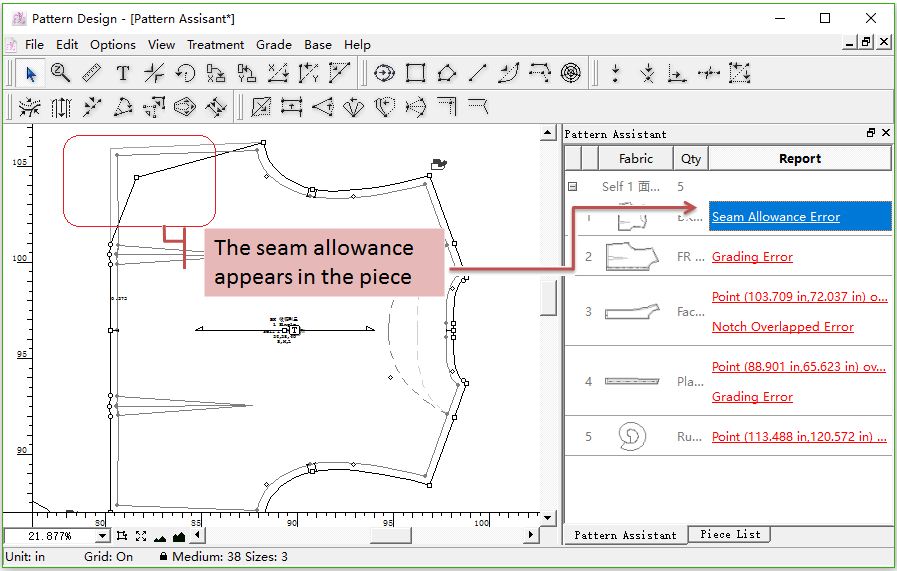
Task: Collapse the Self 1 fabric group
Action: coord(573,186)
